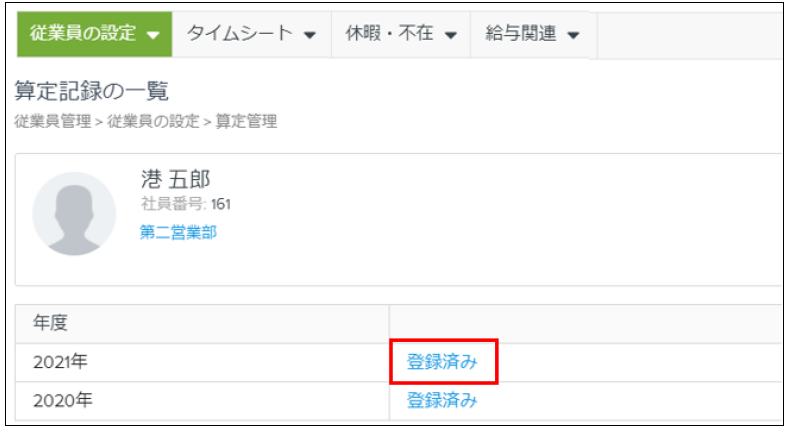Image resolution: width=788 pixels, height=432 pixels.
Task: Click the 算定記録の一覧 page heading
Action: pyautogui.click(x=91, y=91)
